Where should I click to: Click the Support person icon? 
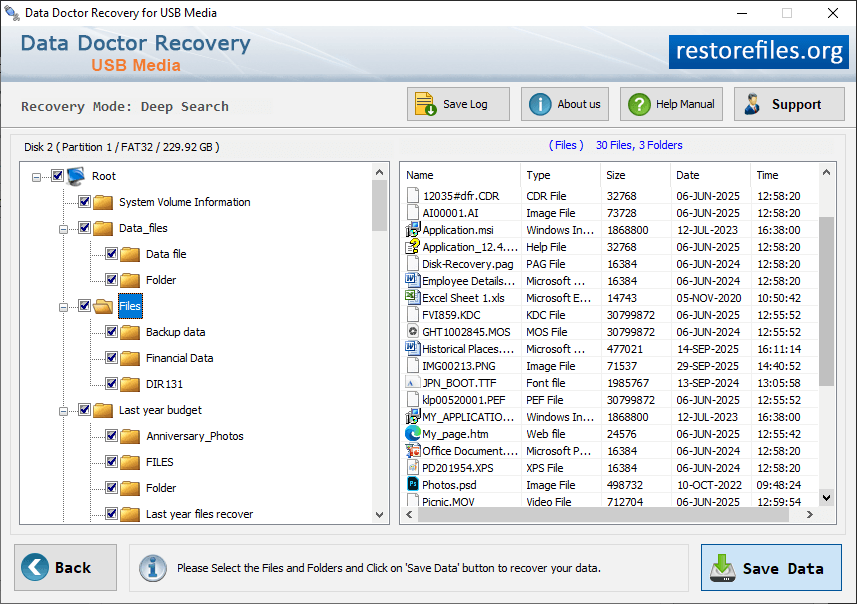coord(752,104)
